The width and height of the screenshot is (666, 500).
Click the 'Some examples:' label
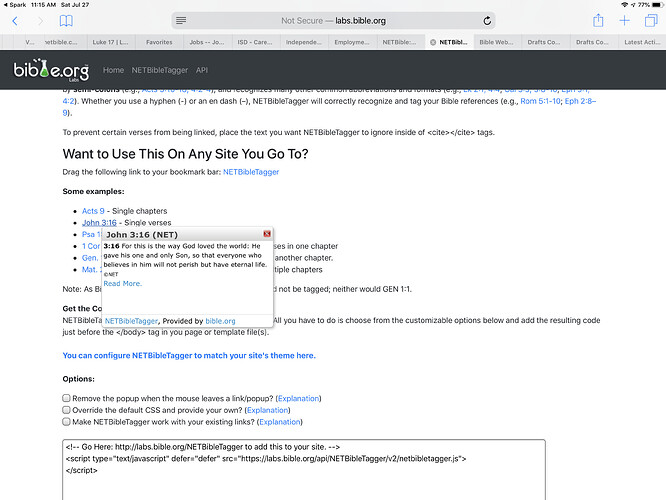tap(93, 192)
